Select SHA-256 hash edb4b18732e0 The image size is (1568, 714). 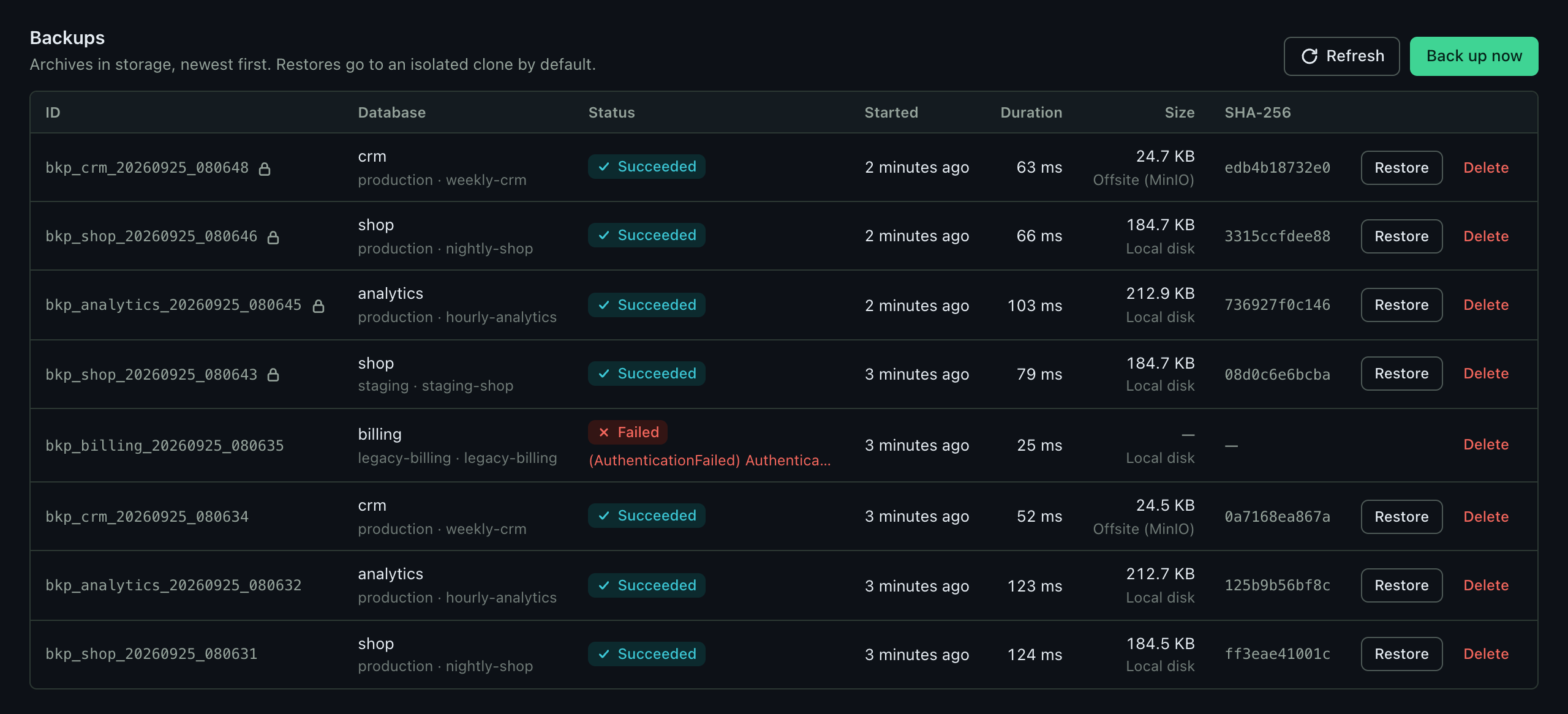tap(1277, 168)
